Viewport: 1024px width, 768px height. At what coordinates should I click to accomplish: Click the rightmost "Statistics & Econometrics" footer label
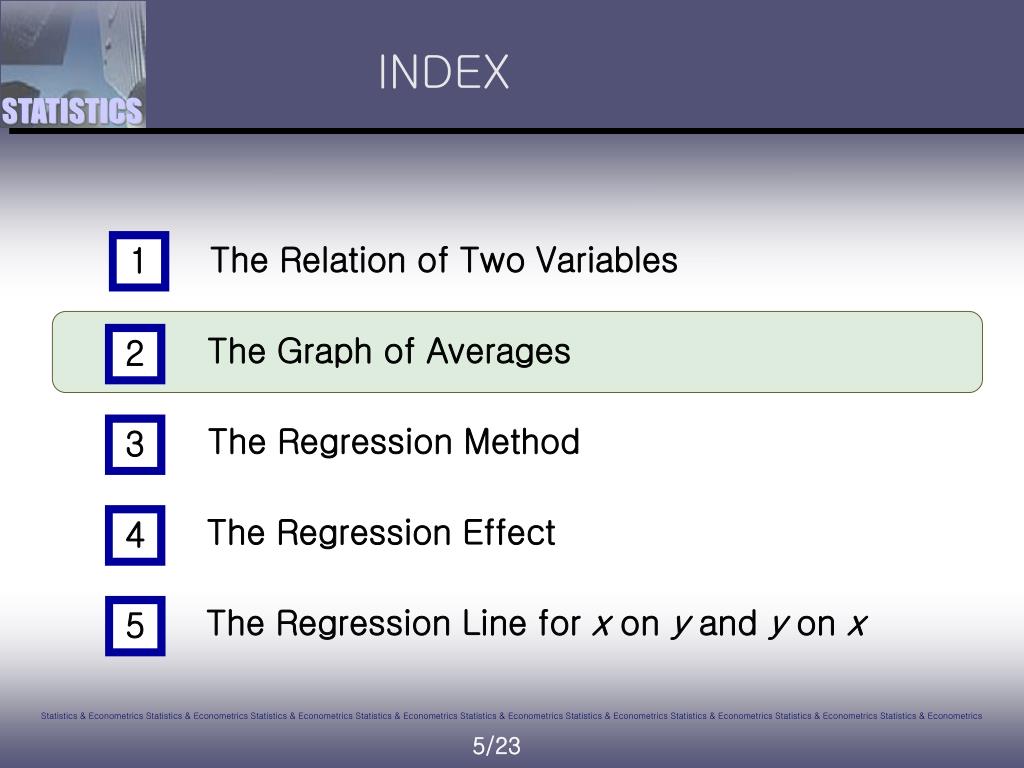click(x=931, y=716)
